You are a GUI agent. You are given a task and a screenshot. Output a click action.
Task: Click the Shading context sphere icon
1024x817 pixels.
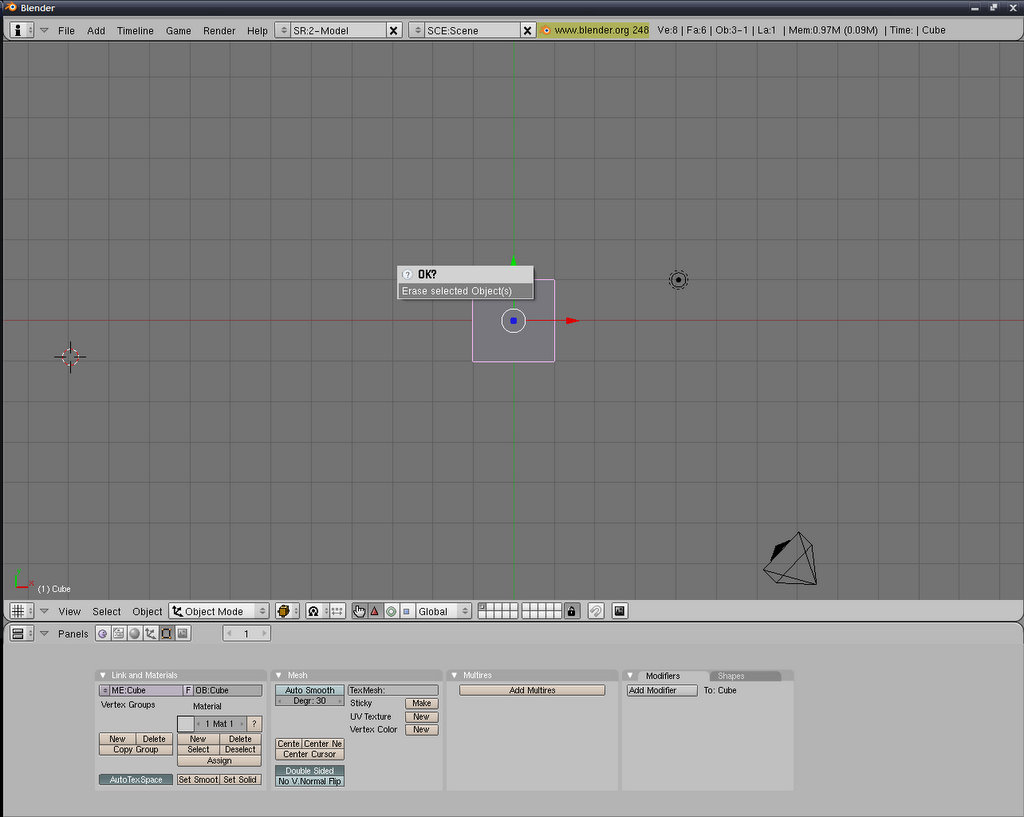134,633
